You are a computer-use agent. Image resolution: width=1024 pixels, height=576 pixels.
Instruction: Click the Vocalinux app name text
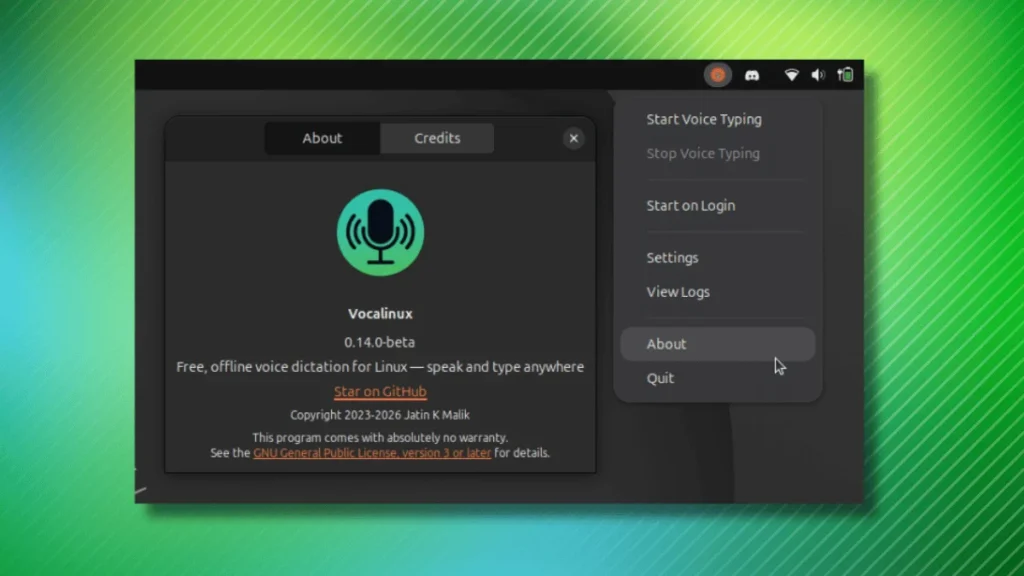pyautogui.click(x=380, y=314)
